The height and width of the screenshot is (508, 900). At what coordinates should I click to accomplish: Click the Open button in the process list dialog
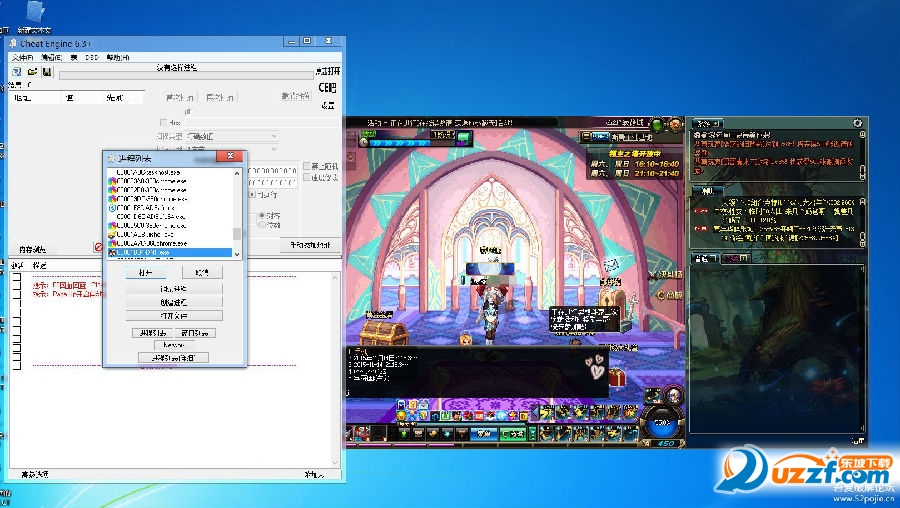pyautogui.click(x=146, y=273)
